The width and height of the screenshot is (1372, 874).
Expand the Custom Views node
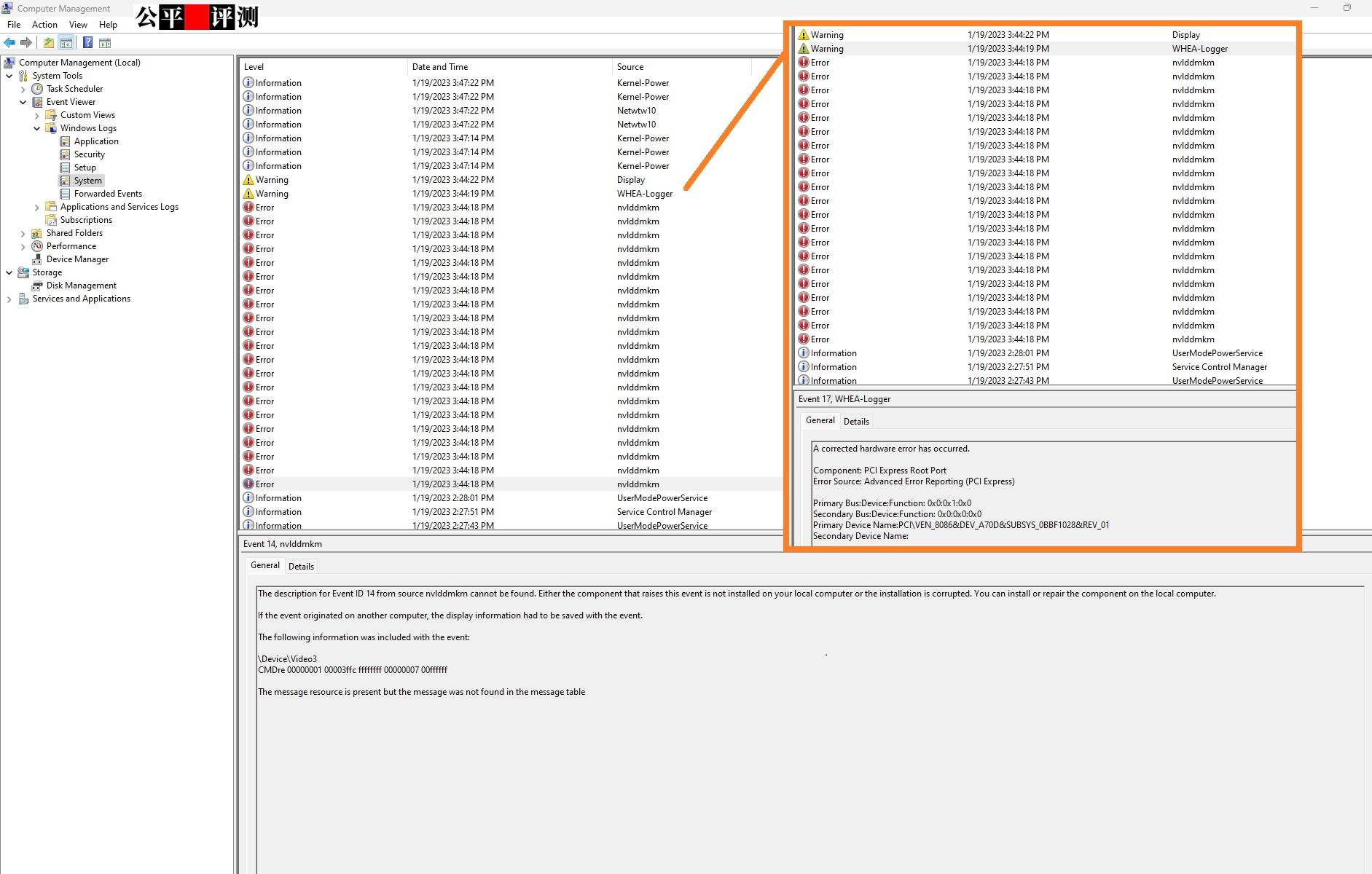tap(37, 115)
